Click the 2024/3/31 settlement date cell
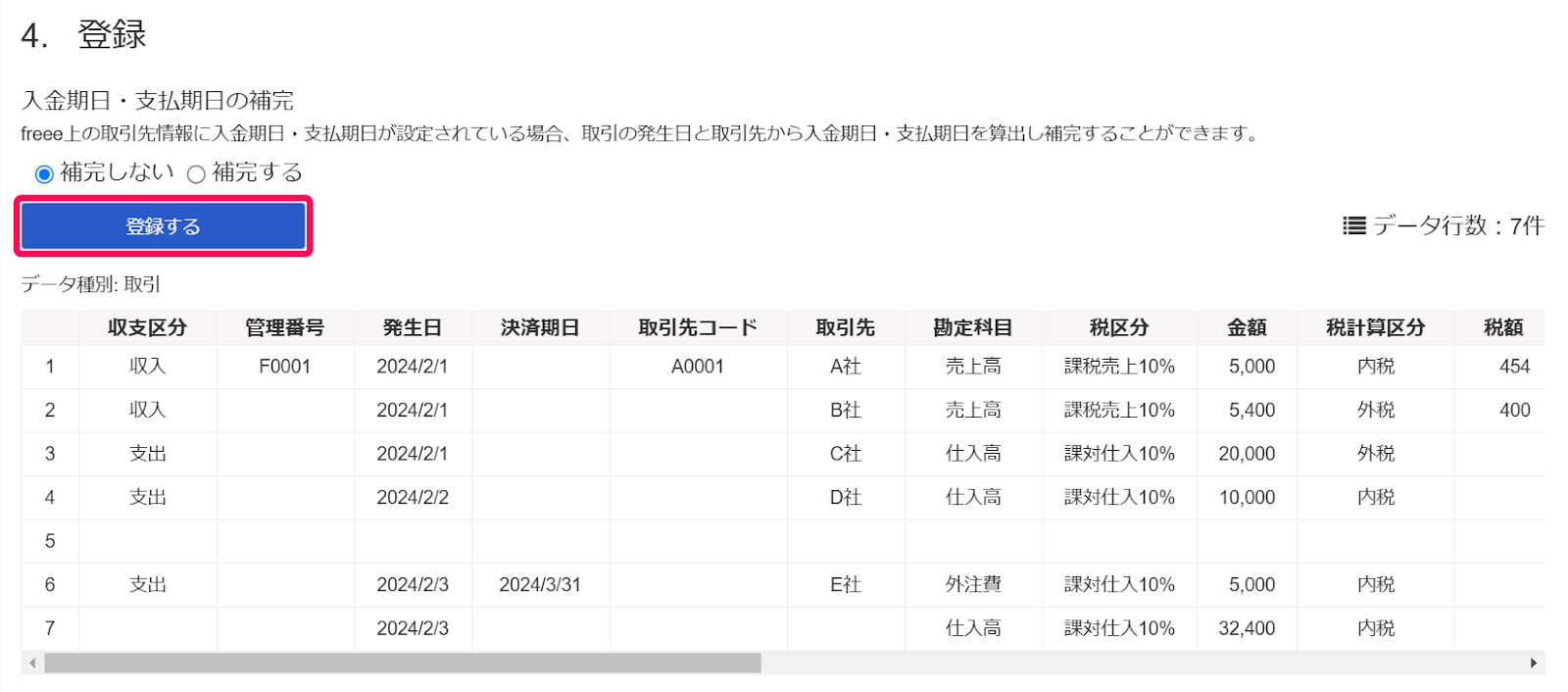 pos(540,585)
